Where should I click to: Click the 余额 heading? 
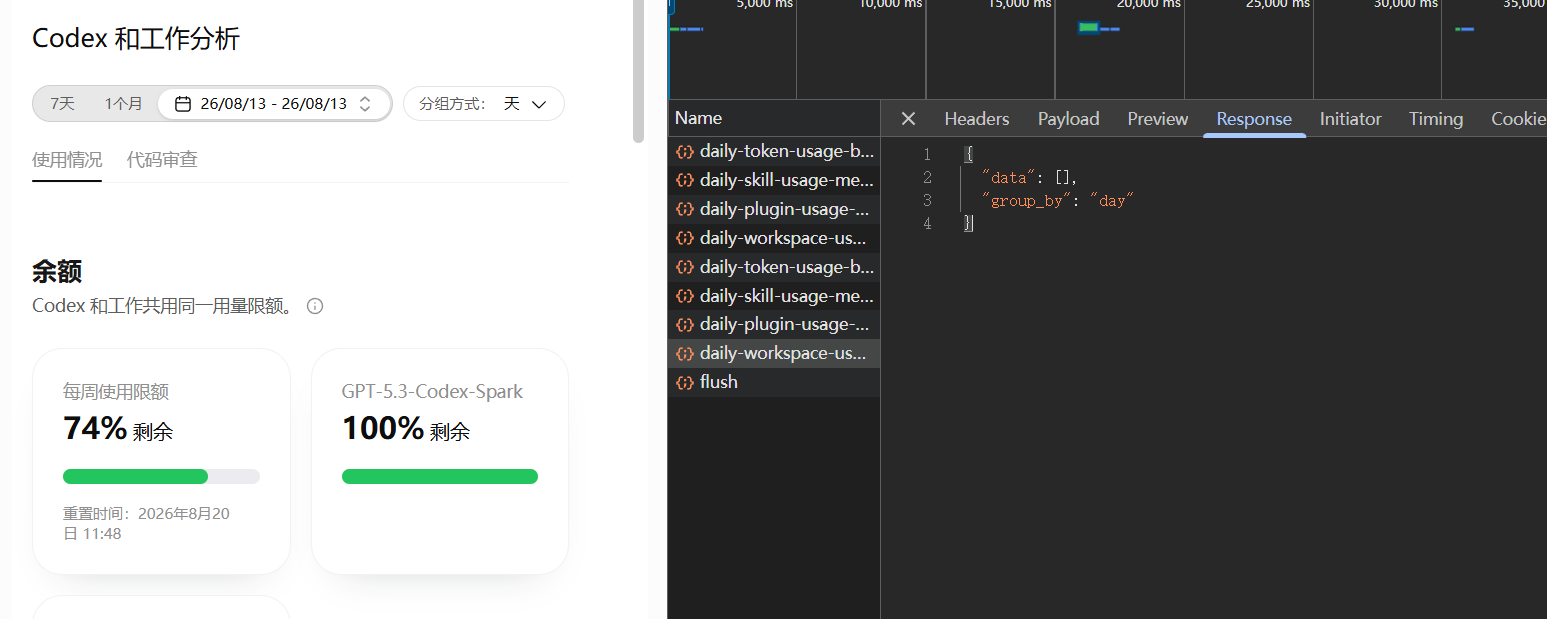[57, 271]
